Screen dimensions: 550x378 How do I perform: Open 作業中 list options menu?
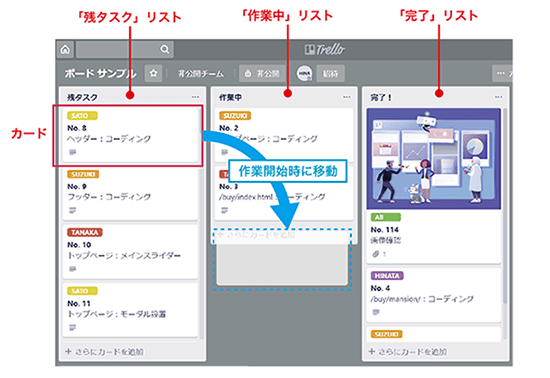point(347,97)
